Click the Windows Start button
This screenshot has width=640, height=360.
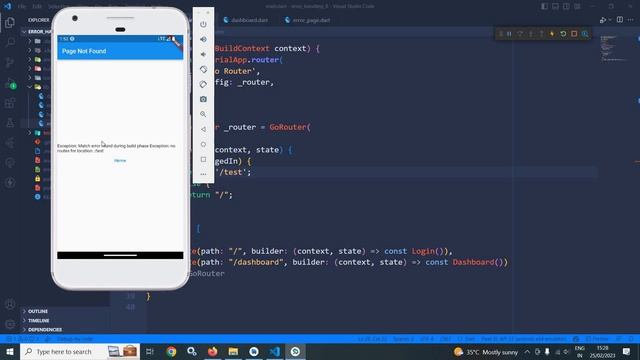pos(10,351)
